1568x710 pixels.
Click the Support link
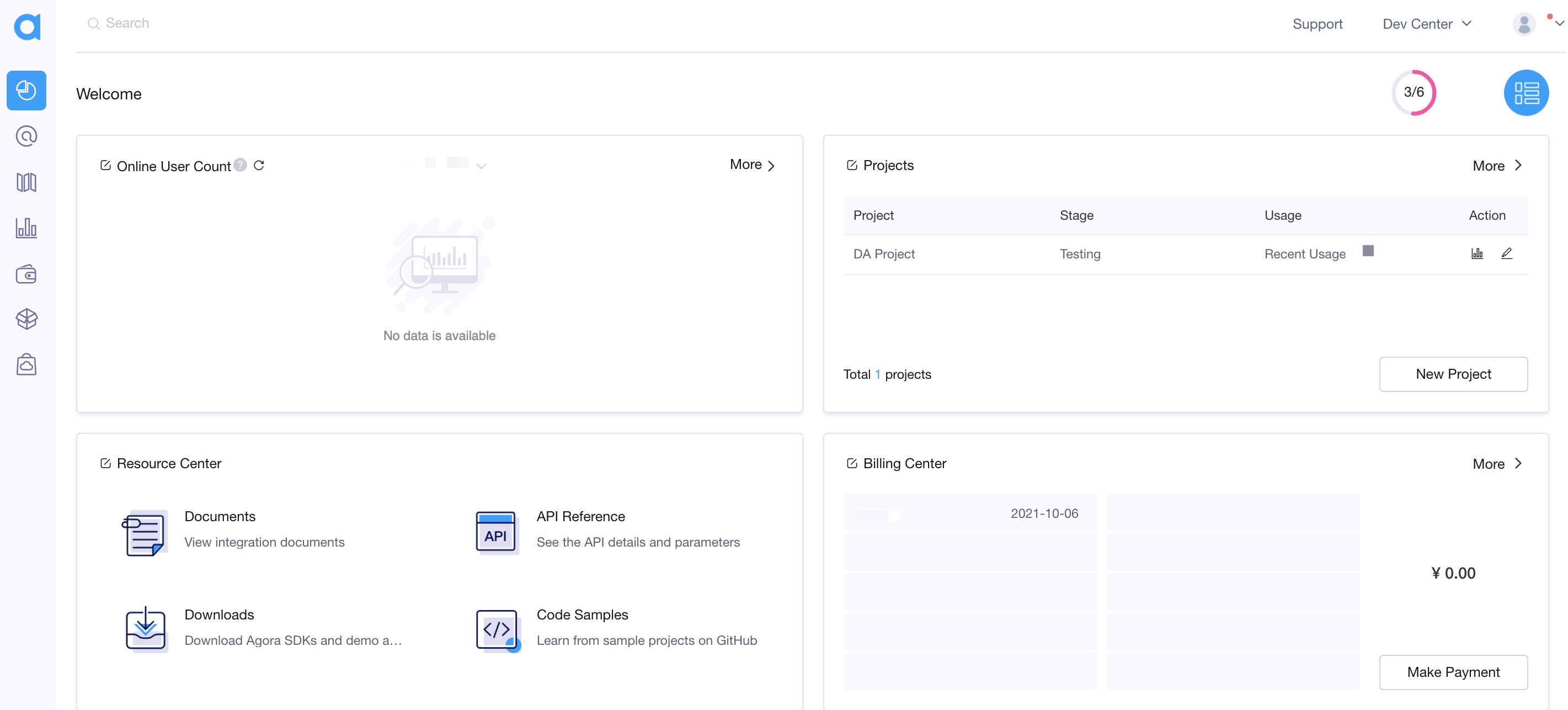tap(1317, 24)
